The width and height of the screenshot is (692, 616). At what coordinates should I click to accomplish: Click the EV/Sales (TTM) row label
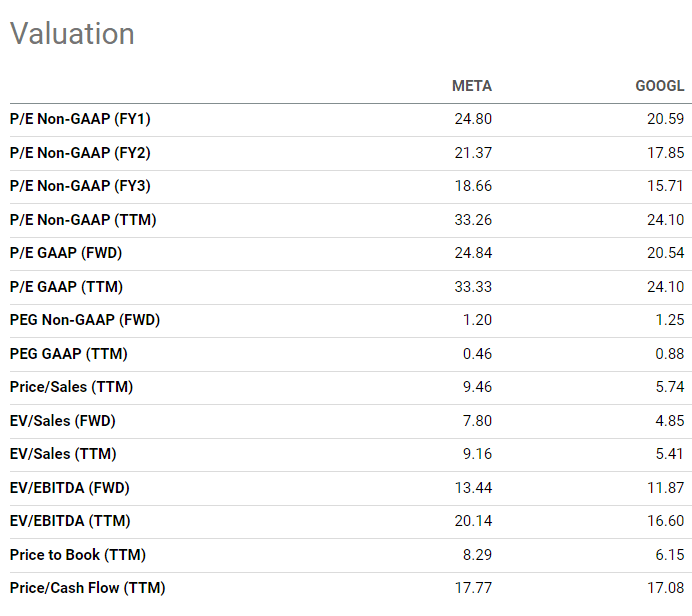(63, 454)
